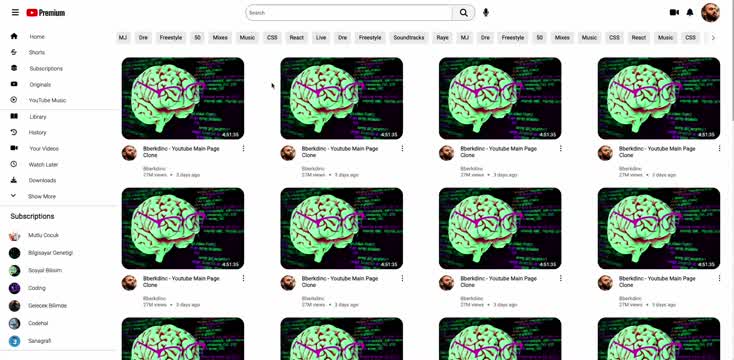Click channel avatar under second row's third video

(447, 282)
